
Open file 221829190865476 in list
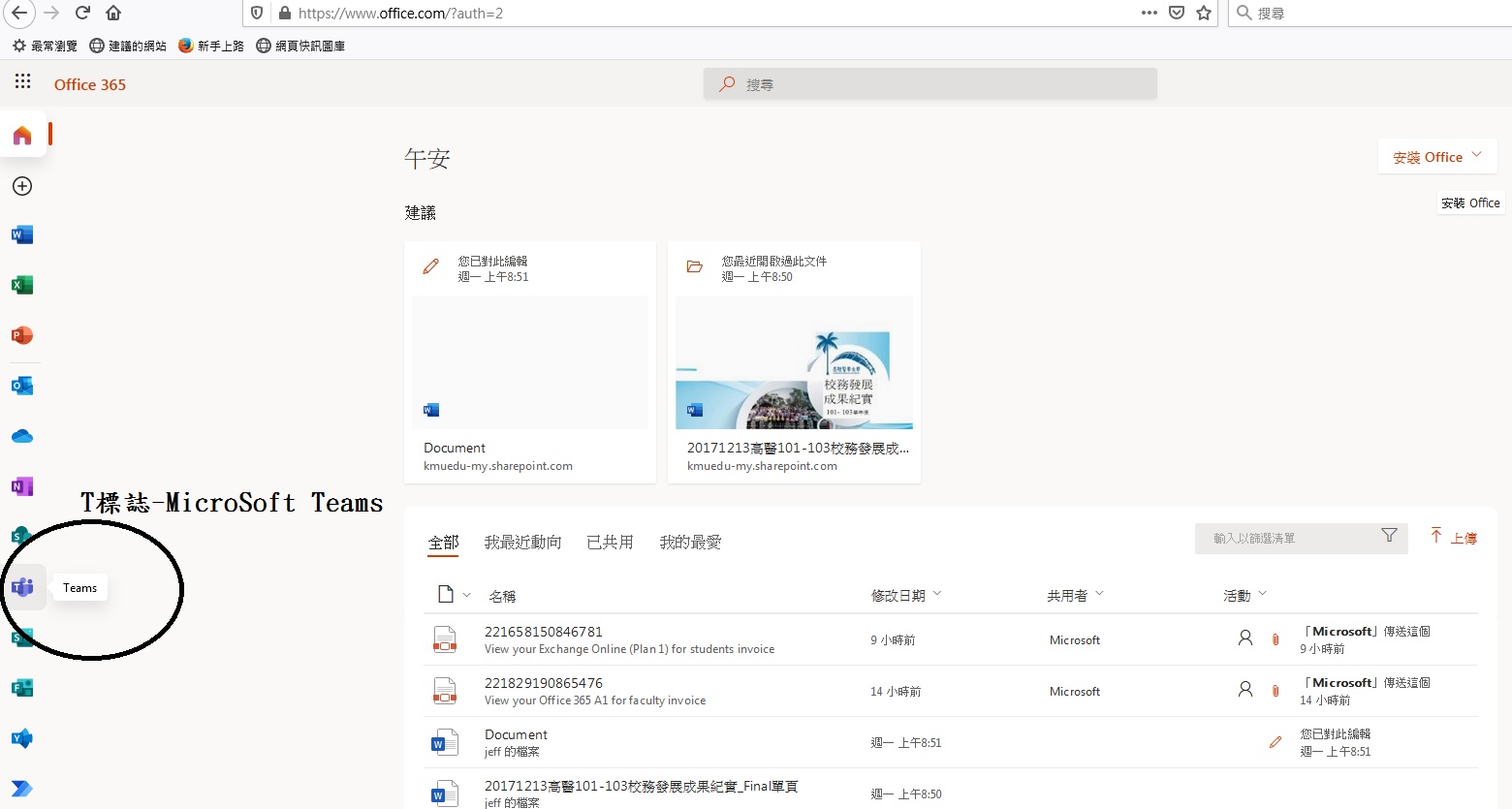point(544,683)
